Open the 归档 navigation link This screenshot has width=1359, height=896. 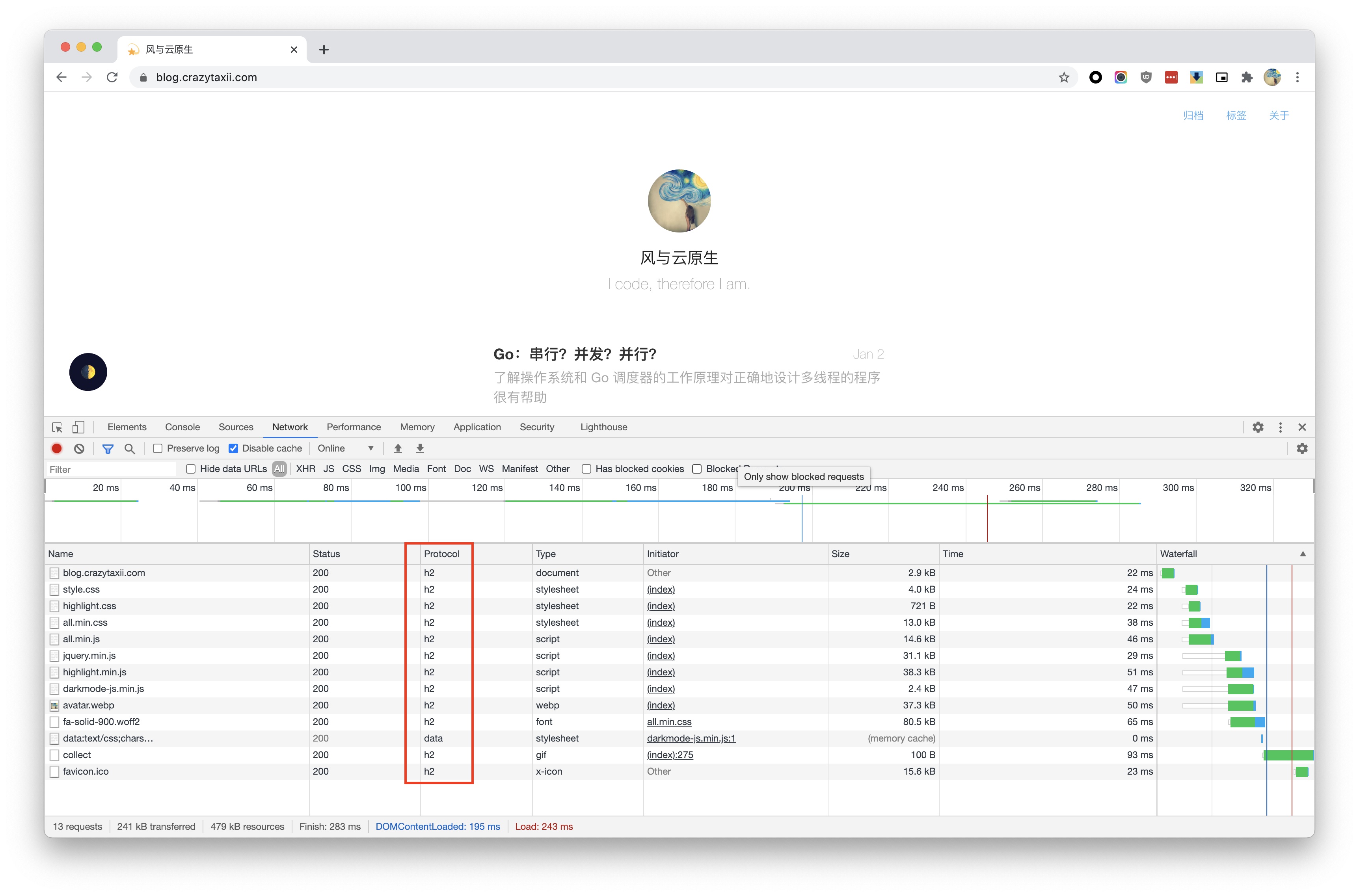point(1193,115)
